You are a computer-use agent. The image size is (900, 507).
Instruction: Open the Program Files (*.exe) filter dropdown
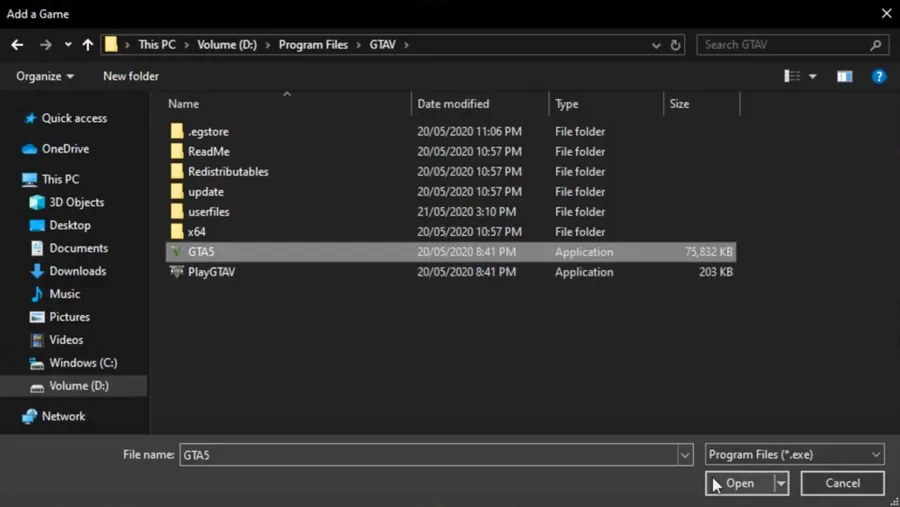[x=794, y=455]
